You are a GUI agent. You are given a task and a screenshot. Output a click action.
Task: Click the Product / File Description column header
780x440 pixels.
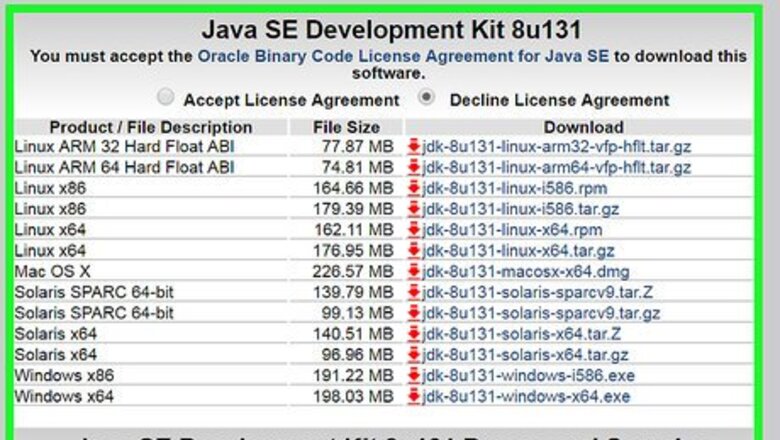(151, 127)
